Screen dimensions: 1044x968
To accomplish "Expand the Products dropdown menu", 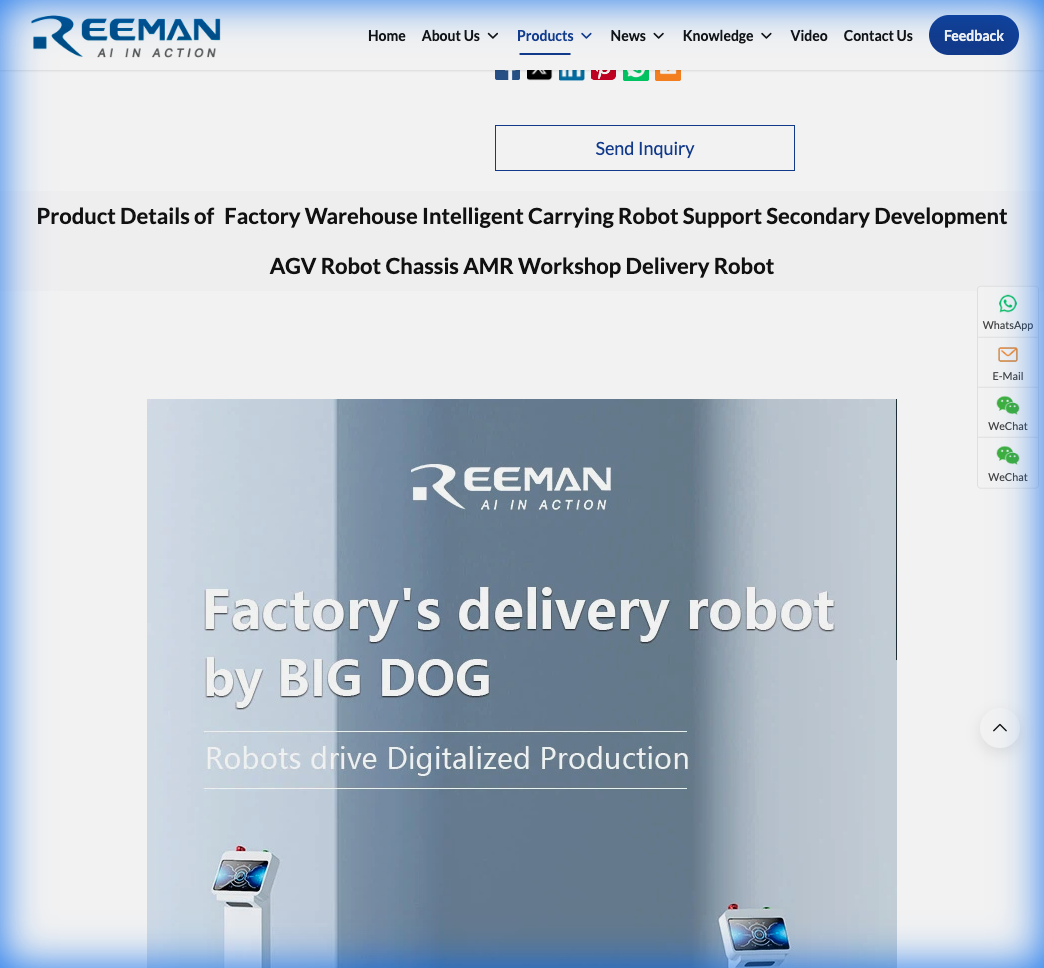I will pyautogui.click(x=554, y=35).
